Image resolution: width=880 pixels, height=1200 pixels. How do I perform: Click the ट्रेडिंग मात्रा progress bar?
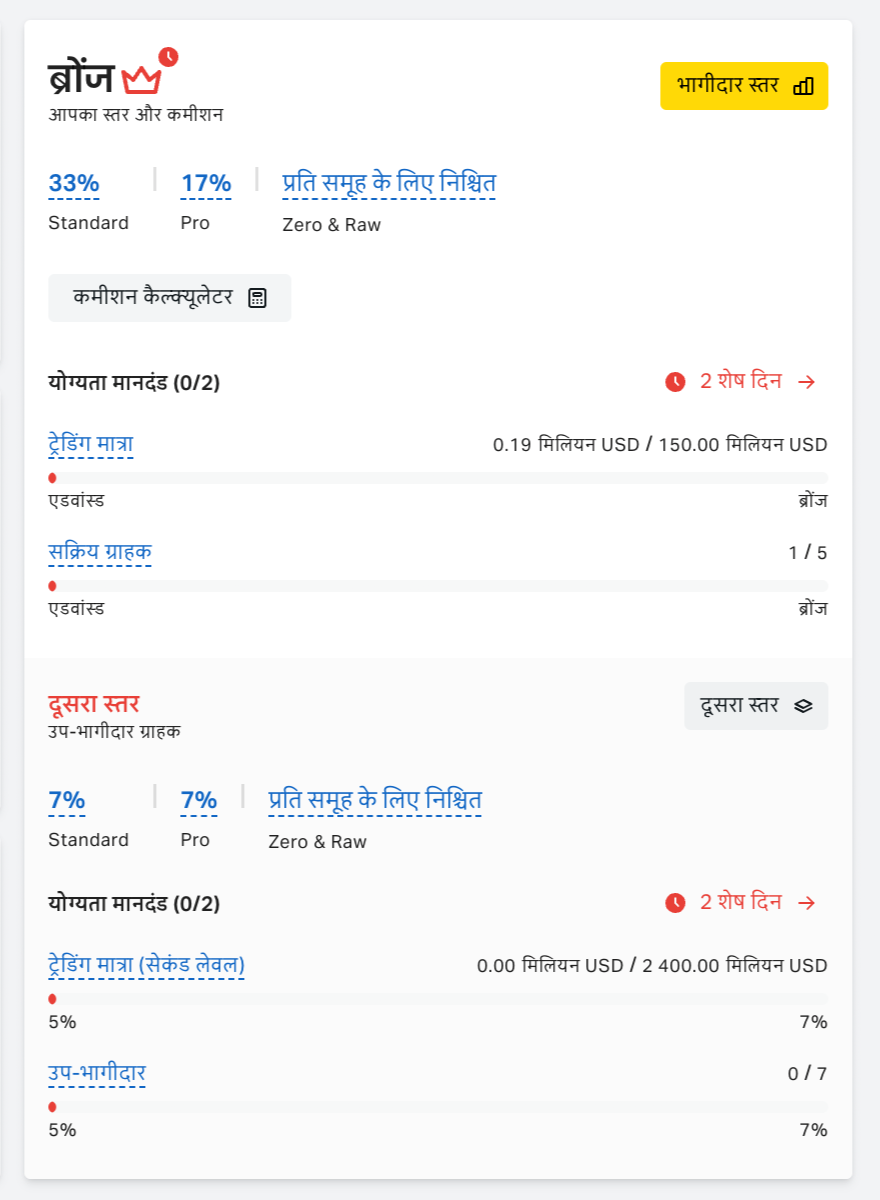coord(438,478)
